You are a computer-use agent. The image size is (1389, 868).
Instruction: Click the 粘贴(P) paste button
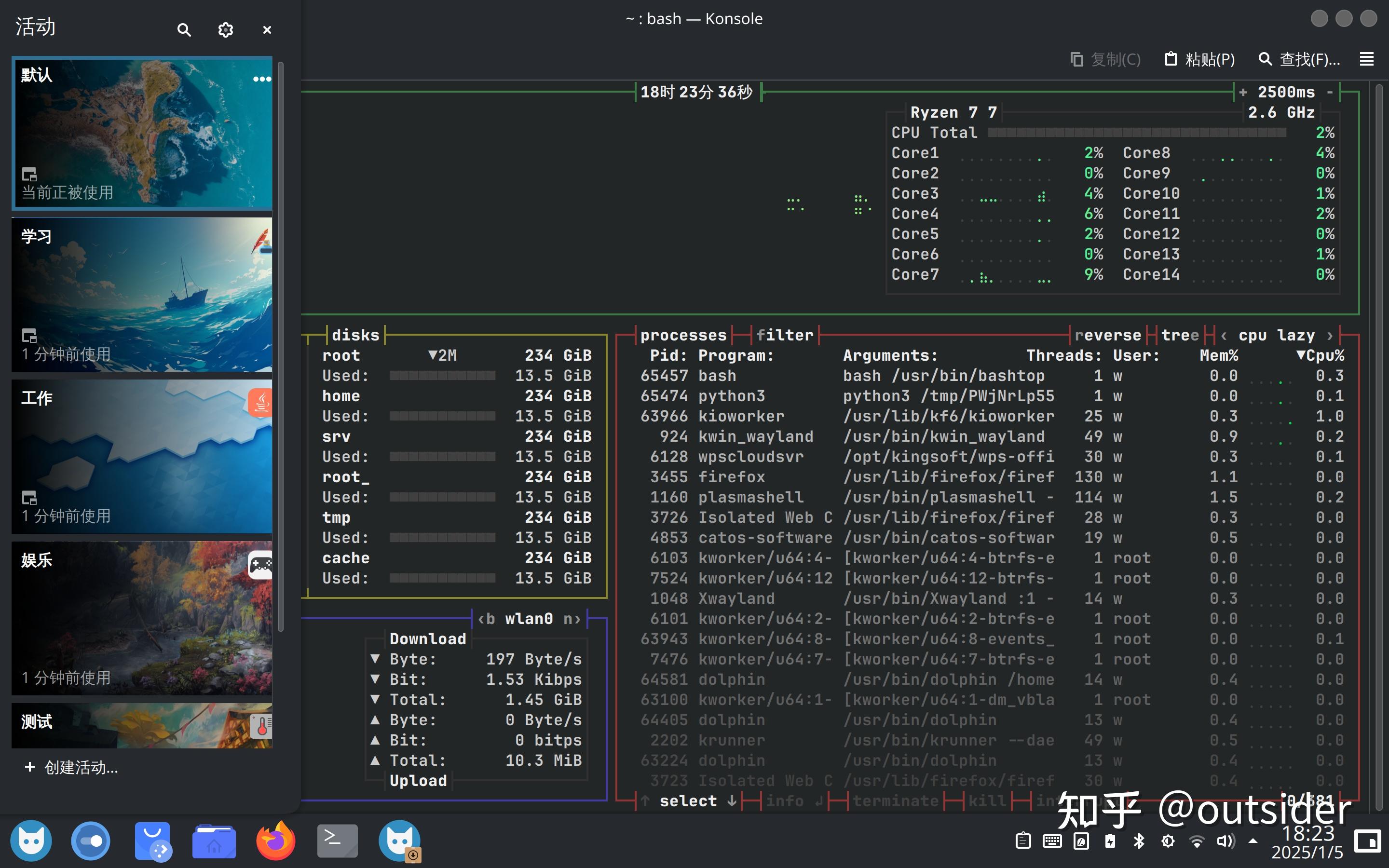pos(1199,59)
